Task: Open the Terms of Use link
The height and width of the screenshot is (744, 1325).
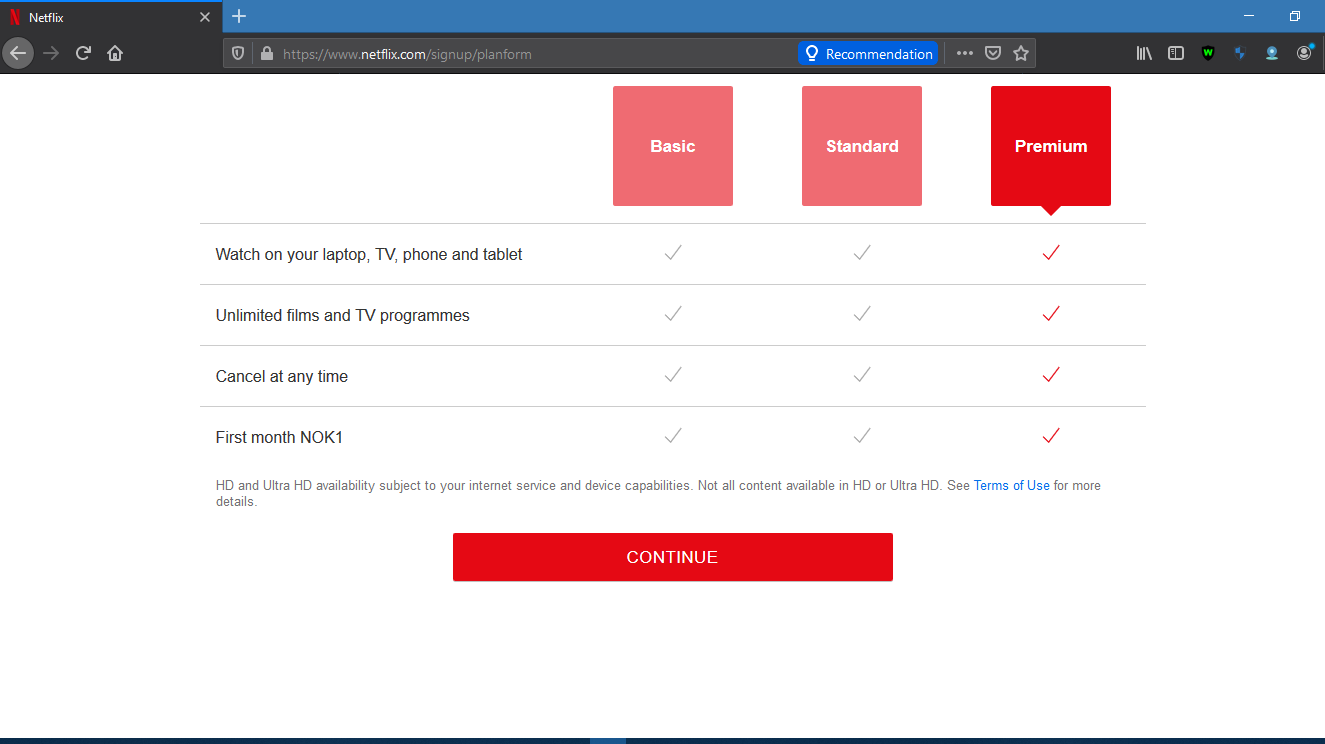Action: (1011, 485)
